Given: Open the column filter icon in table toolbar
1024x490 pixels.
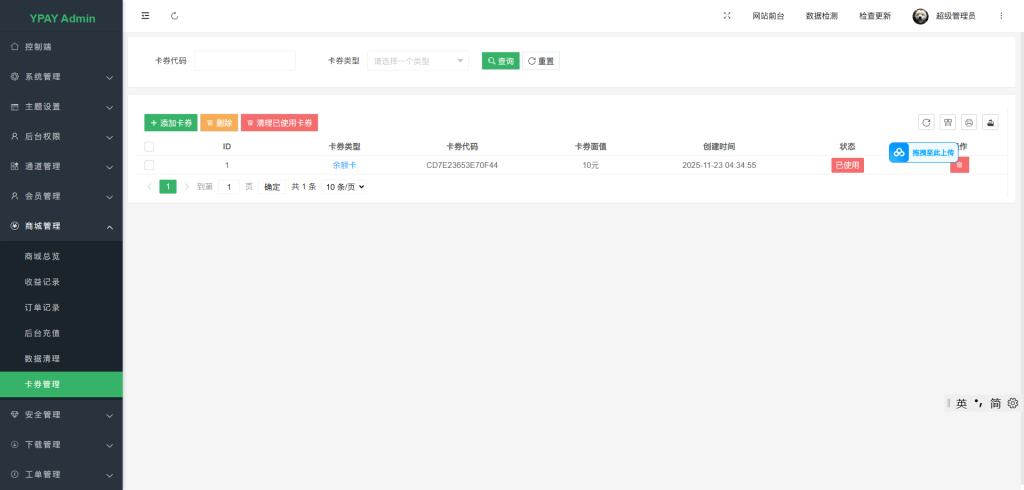Looking at the screenshot, I should (948, 122).
